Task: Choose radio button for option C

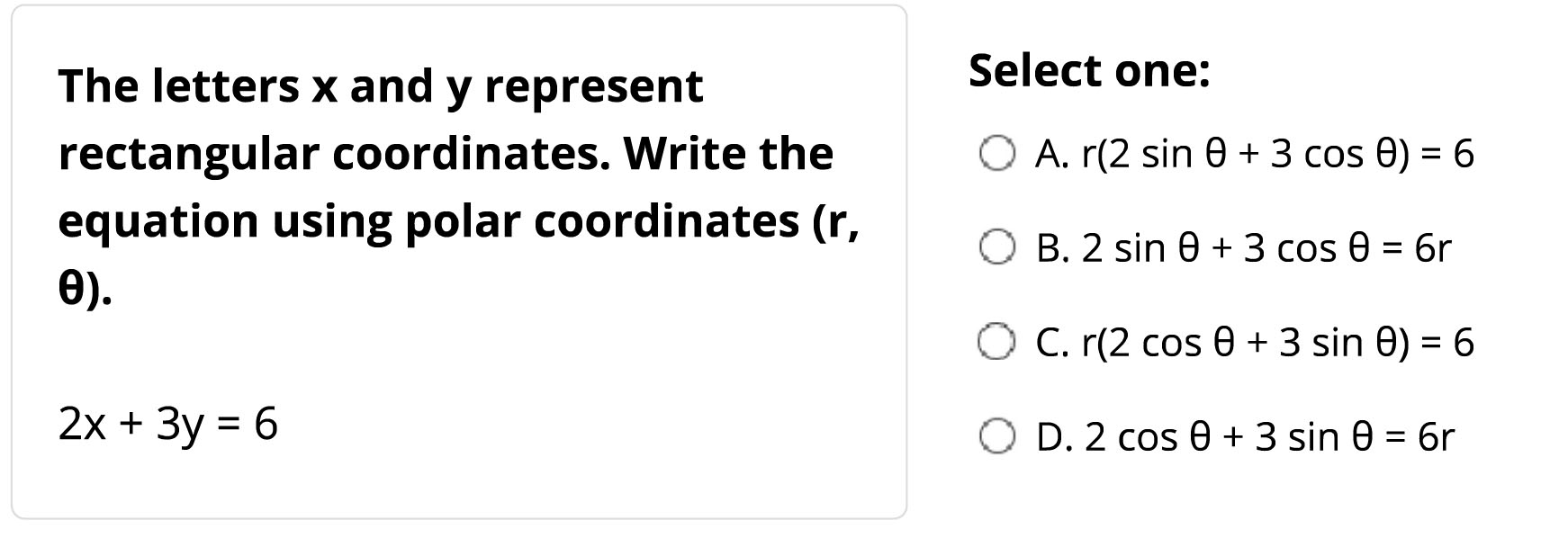Action: click(x=997, y=343)
